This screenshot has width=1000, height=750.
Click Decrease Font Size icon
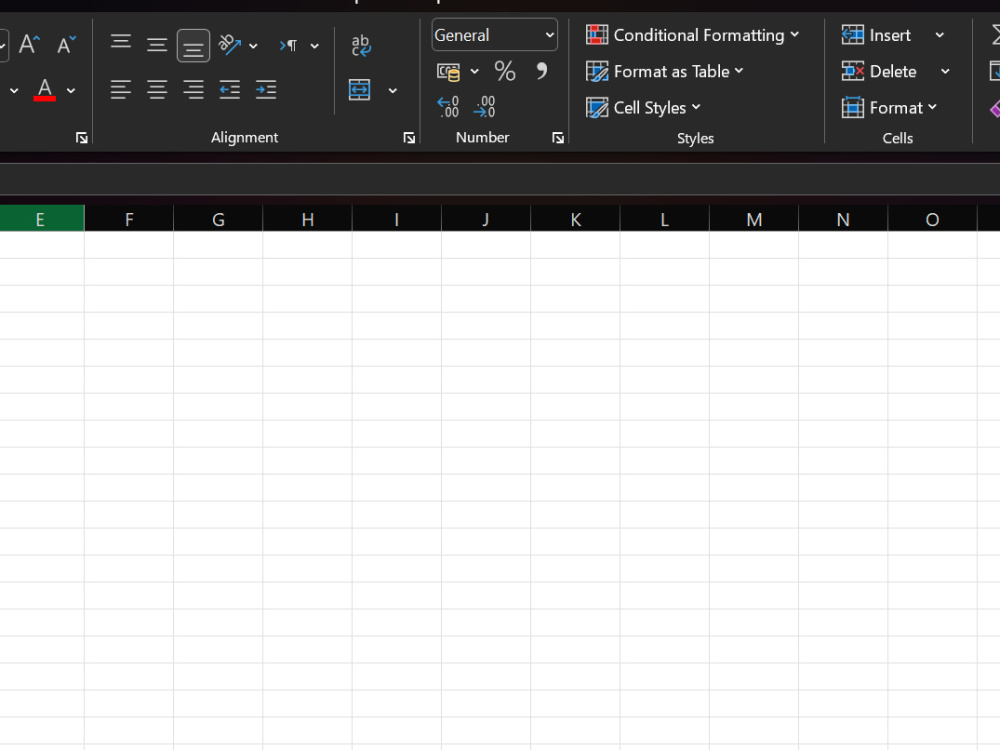pos(66,45)
